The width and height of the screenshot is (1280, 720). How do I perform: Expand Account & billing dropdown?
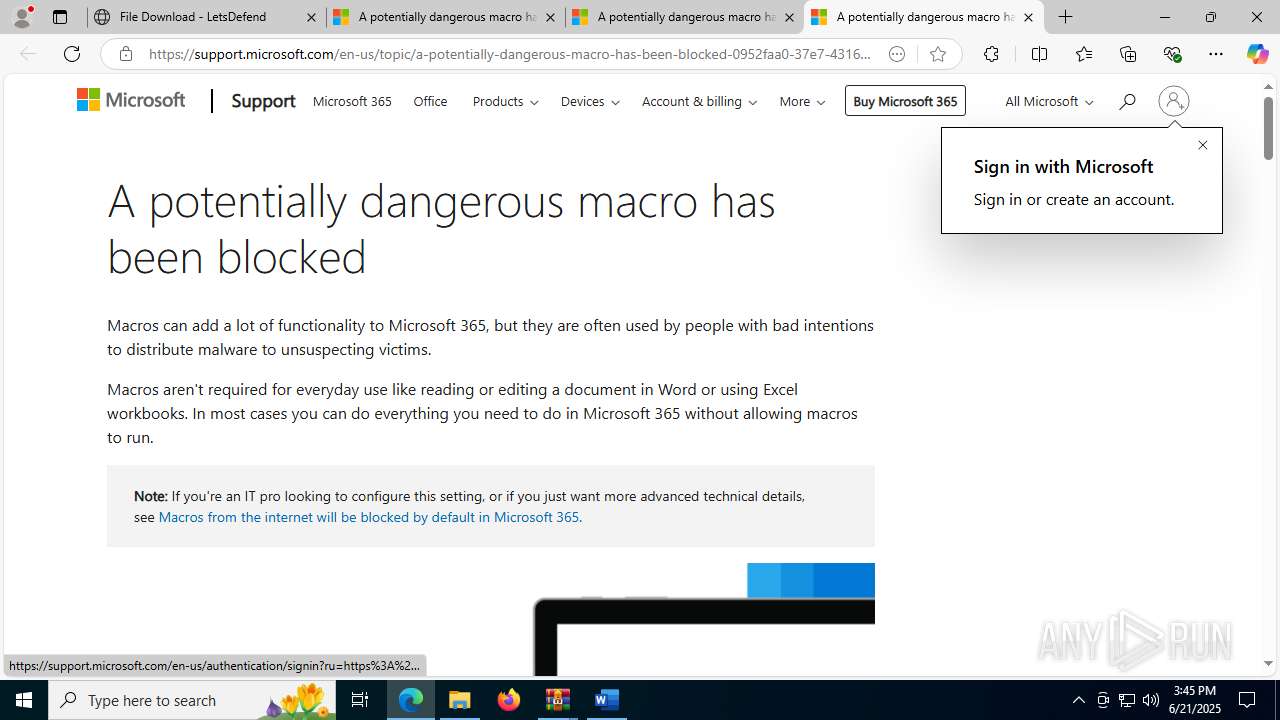point(699,101)
